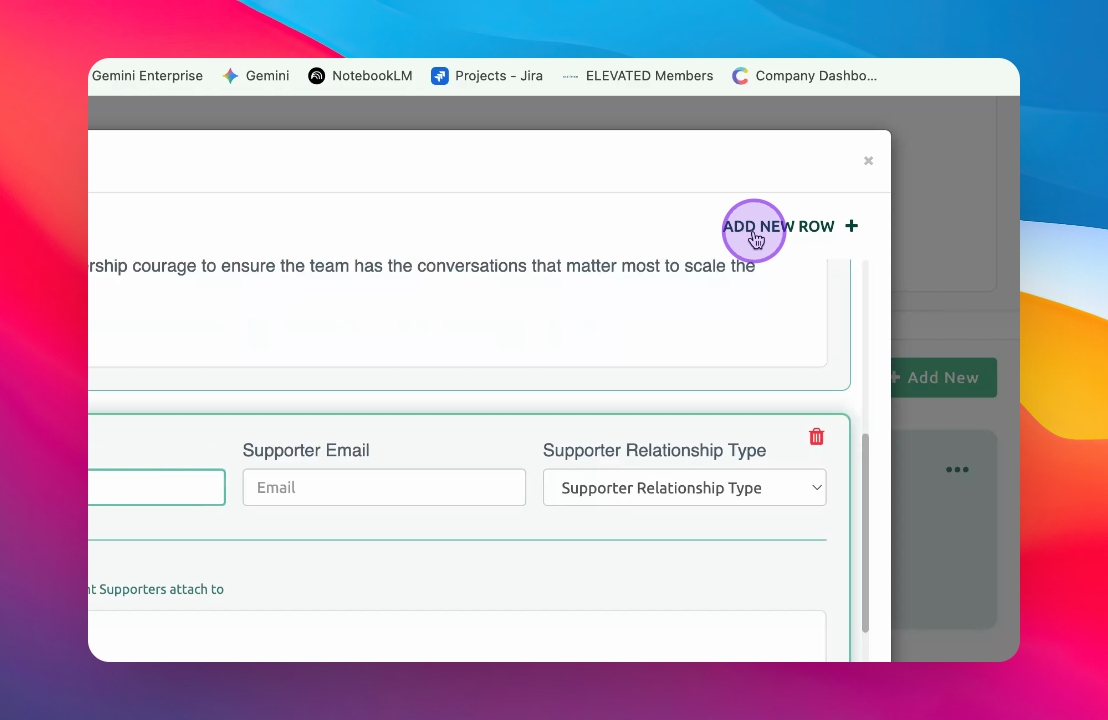The height and width of the screenshot is (720, 1108).
Task: Focus the text area below 'Supporters attach to'
Action: click(x=457, y=636)
